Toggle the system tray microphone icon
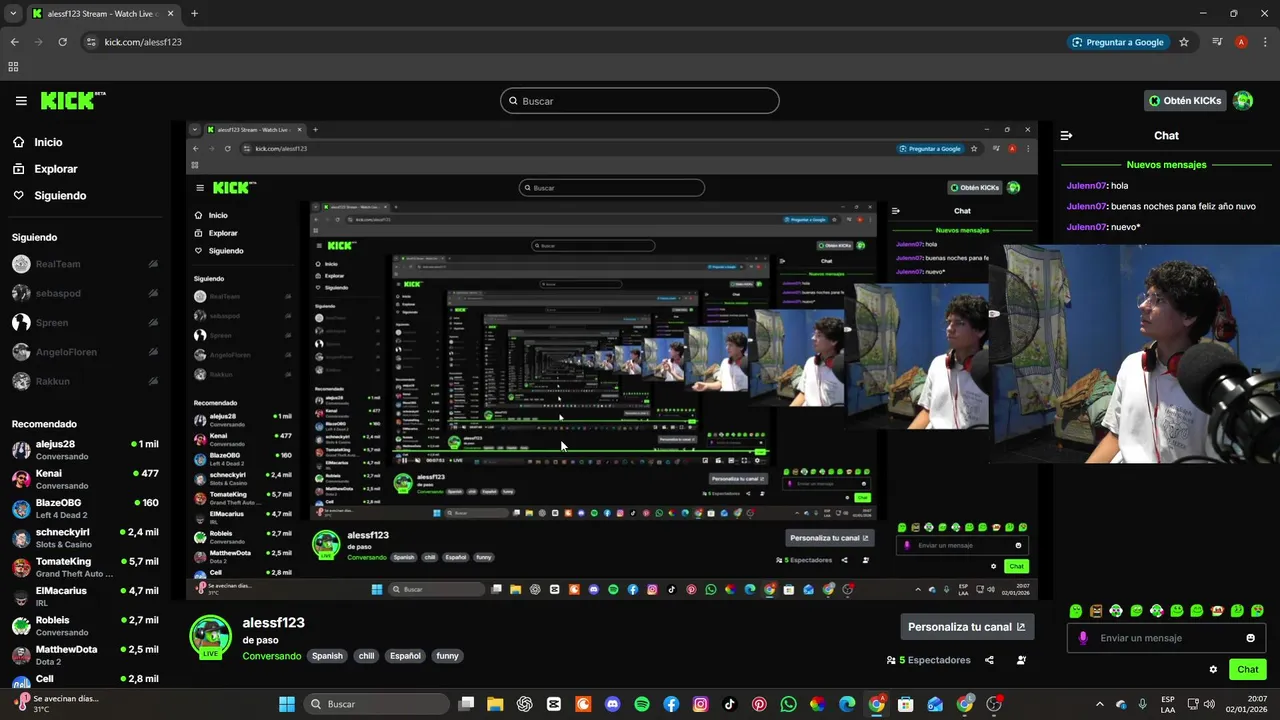This screenshot has width=1280, height=720. [1142, 704]
